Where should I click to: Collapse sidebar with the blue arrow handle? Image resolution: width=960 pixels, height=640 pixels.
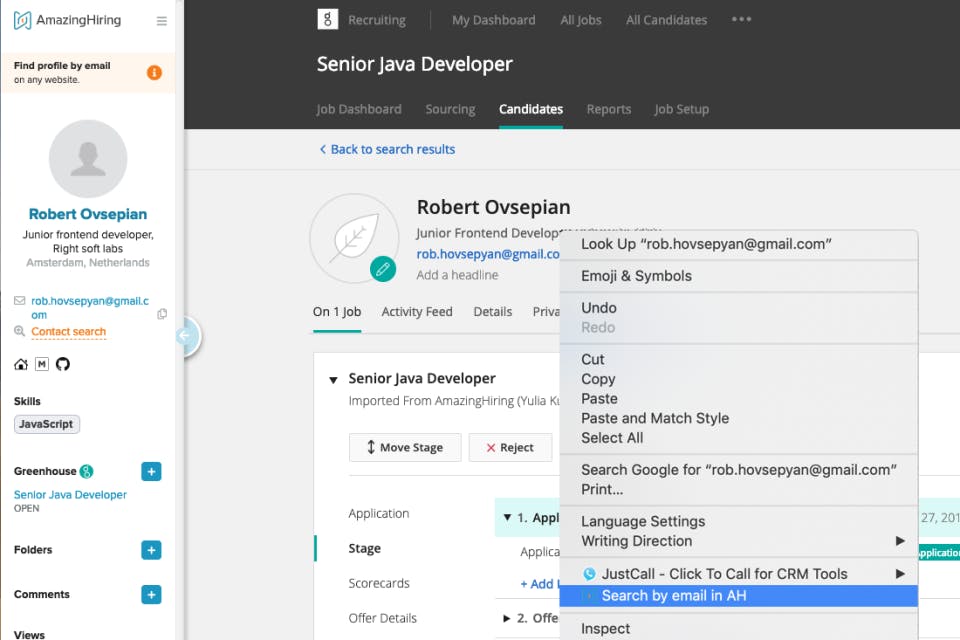184,337
